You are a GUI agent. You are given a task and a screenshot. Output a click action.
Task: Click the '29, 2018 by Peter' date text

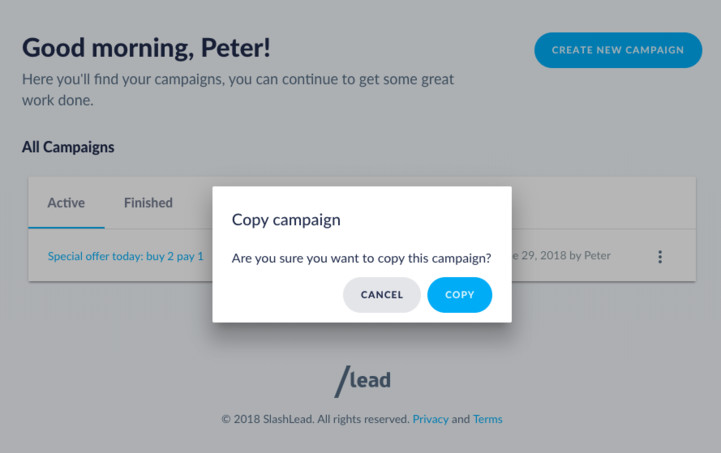[562, 256]
